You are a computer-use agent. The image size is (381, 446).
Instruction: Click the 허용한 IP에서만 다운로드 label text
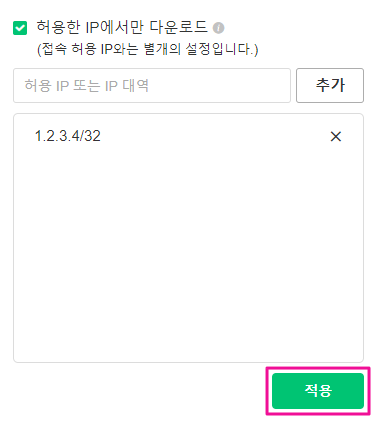tap(122, 27)
